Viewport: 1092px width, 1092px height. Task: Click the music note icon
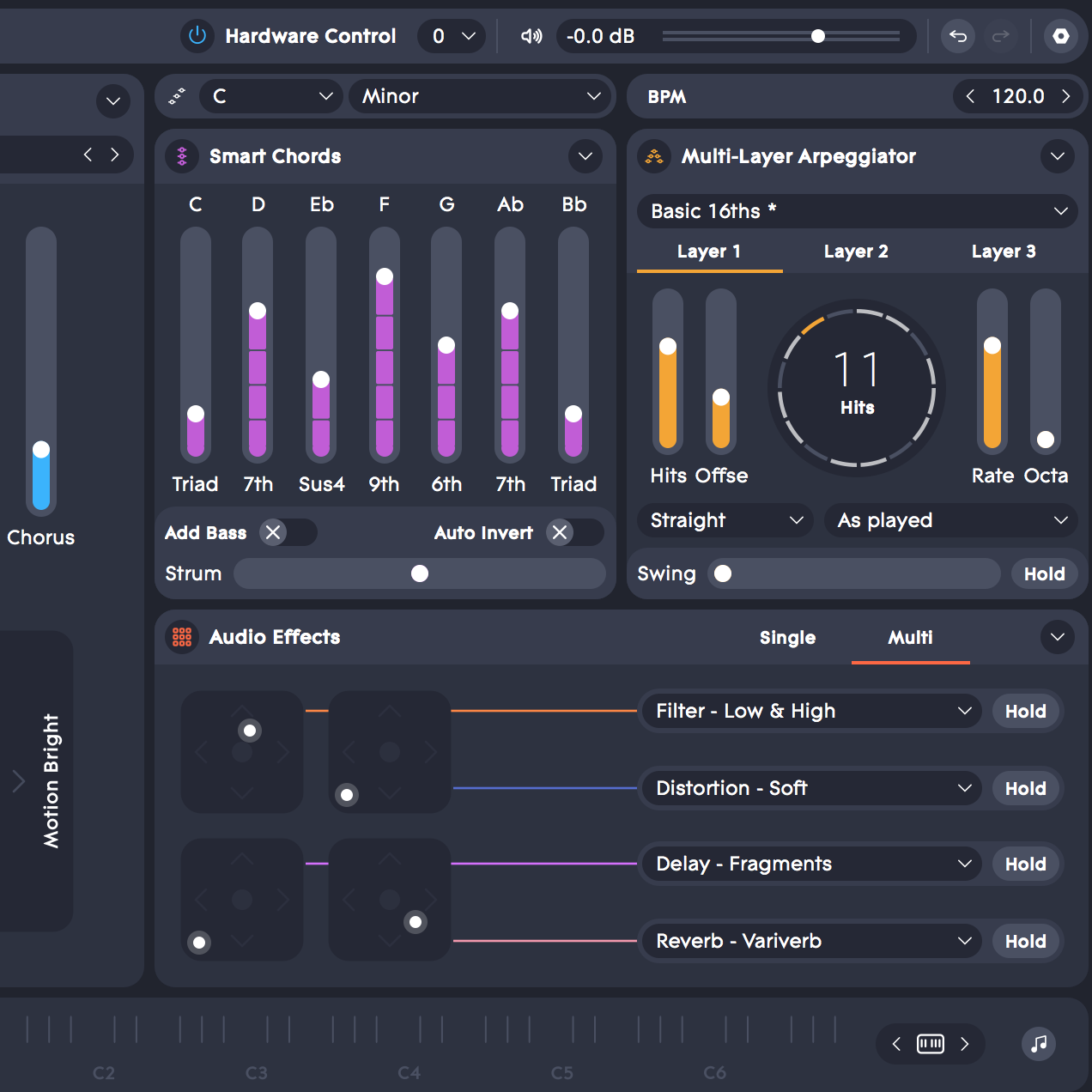[x=1039, y=1044]
